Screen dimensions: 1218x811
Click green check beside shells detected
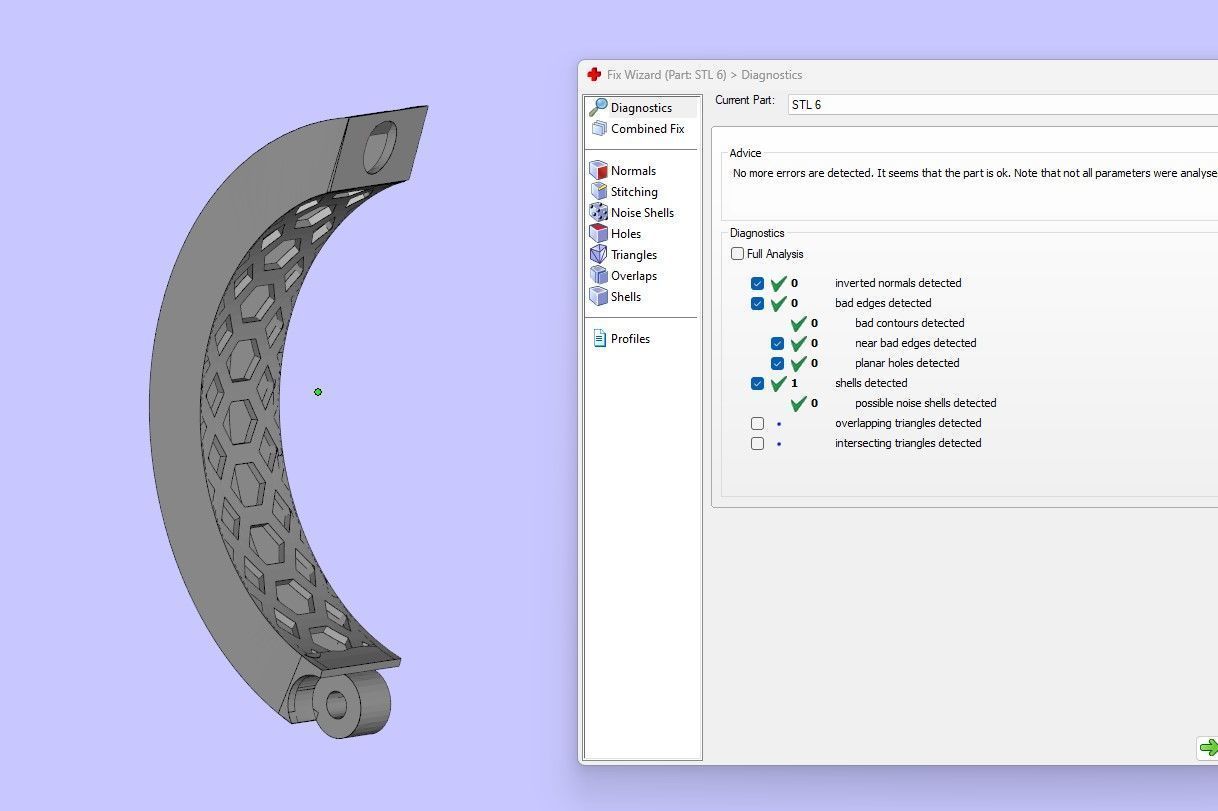[779, 383]
